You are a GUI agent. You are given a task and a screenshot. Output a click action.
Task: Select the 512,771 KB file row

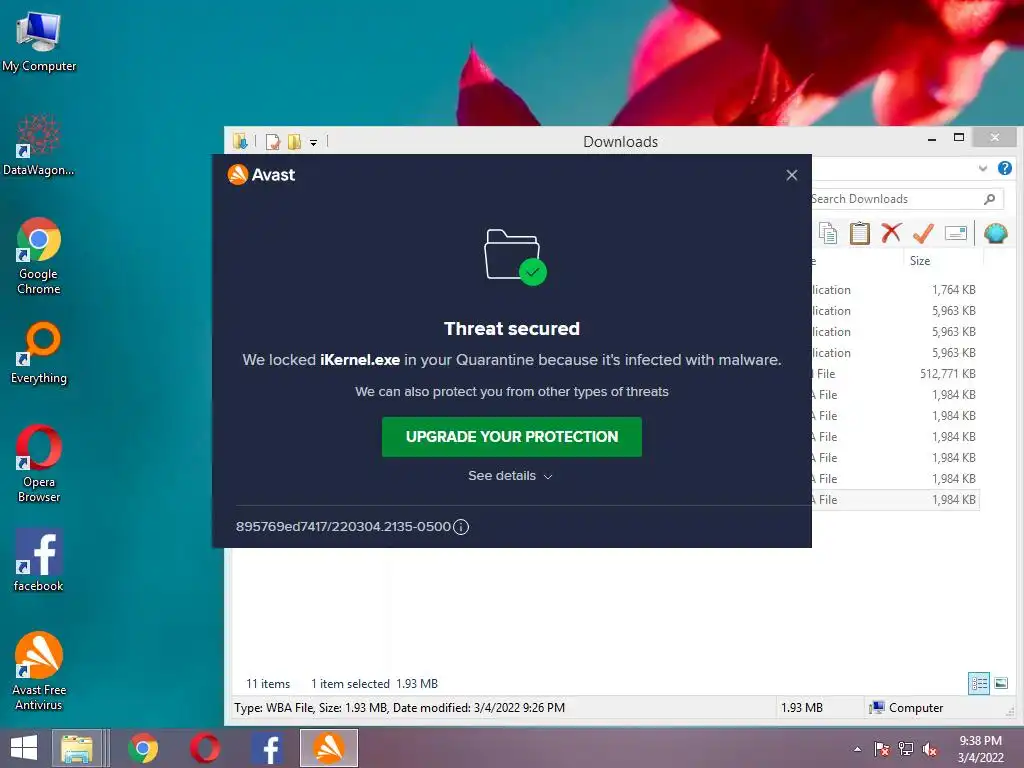[x=895, y=374]
